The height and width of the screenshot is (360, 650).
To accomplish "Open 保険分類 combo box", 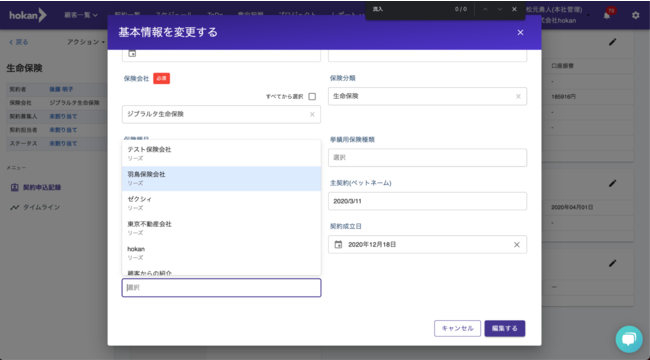I will (x=427, y=96).
